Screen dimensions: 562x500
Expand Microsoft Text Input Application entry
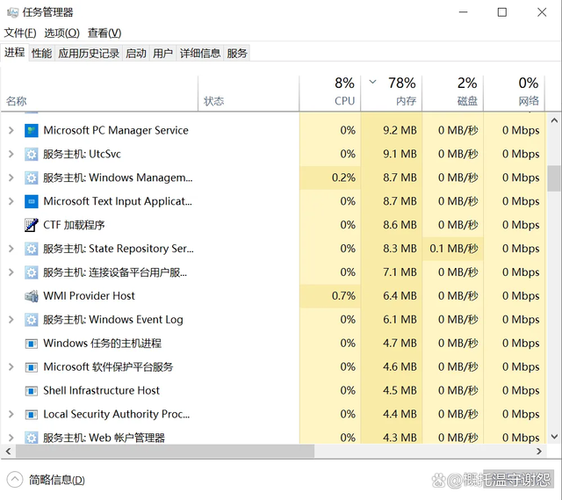click(11, 201)
